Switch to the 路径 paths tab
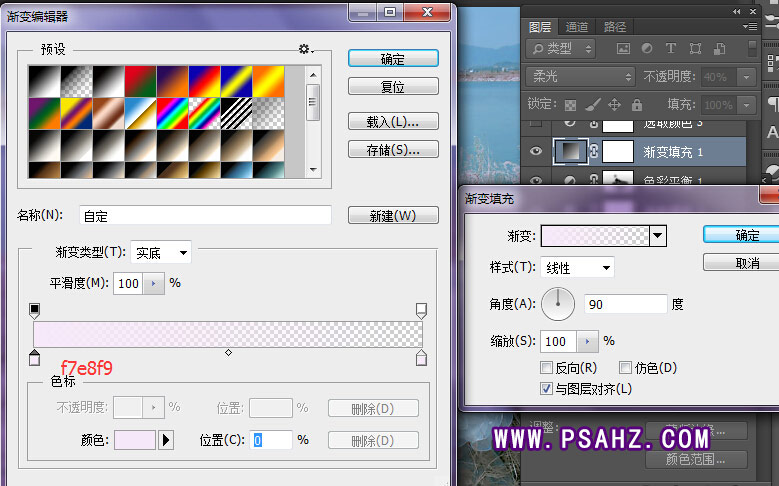This screenshot has width=779, height=486. coord(615,27)
